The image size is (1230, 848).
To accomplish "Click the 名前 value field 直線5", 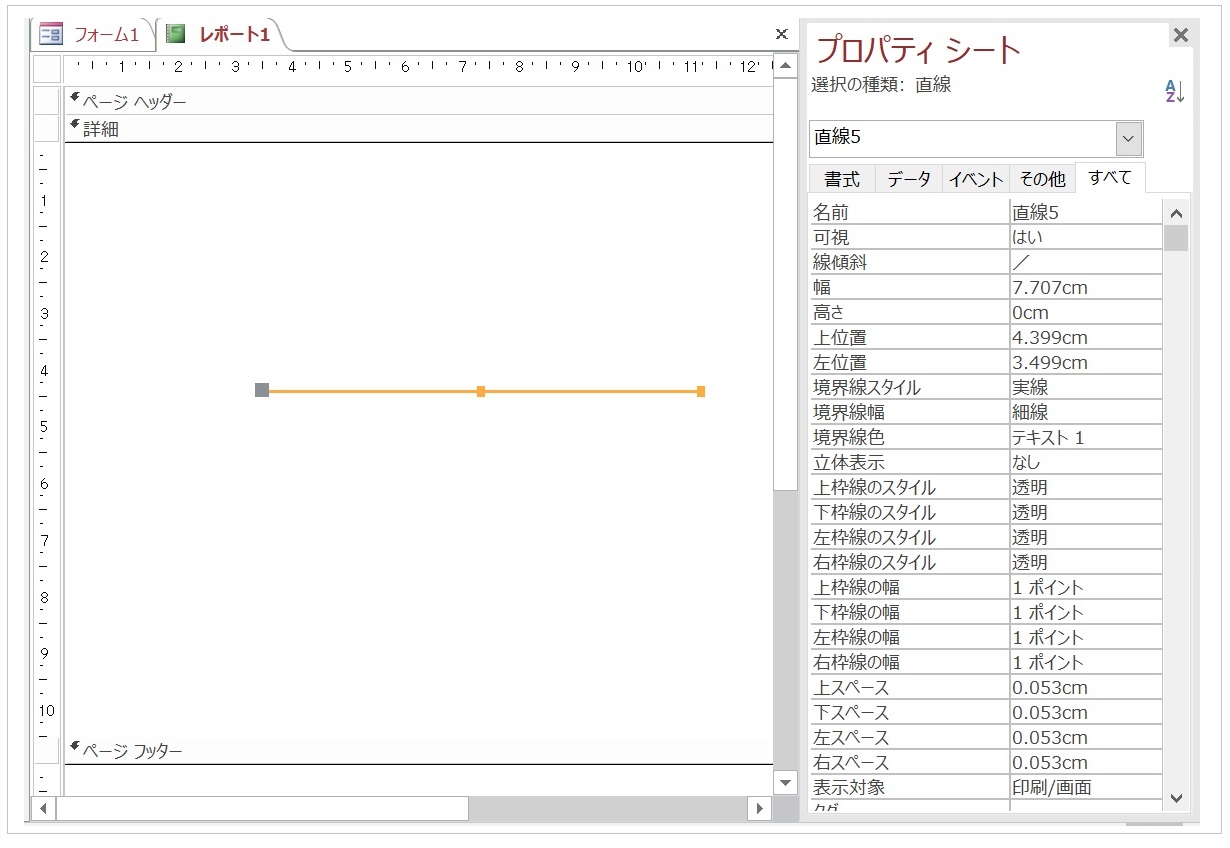I will pyautogui.click(x=1086, y=212).
